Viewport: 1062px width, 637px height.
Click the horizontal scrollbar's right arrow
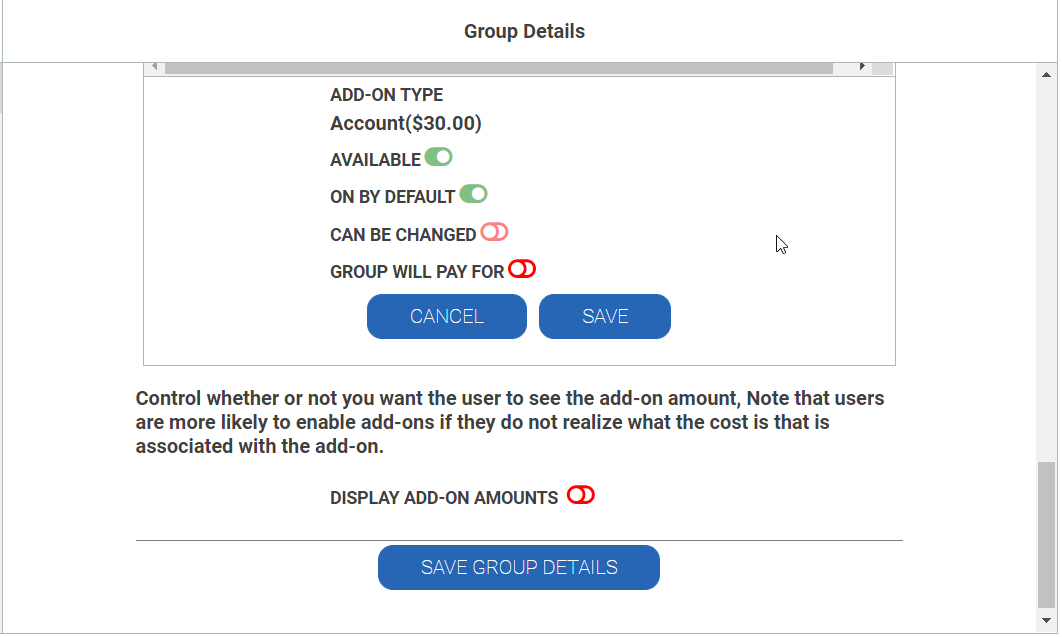[x=862, y=66]
